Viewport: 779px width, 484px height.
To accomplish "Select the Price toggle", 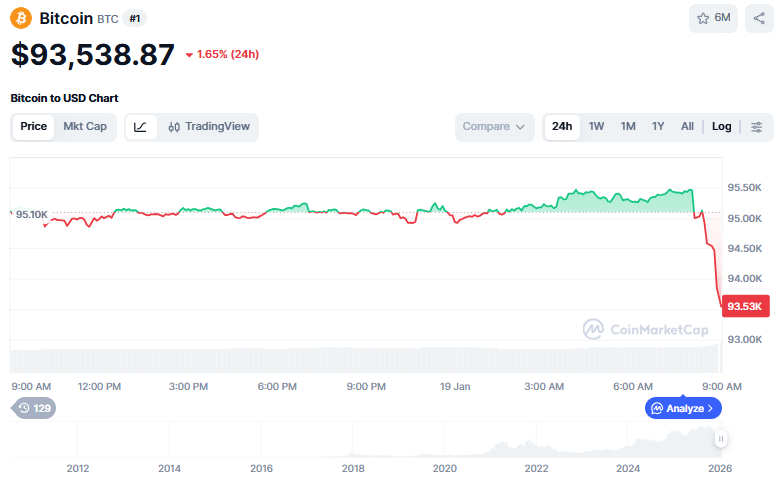I will tap(34, 127).
